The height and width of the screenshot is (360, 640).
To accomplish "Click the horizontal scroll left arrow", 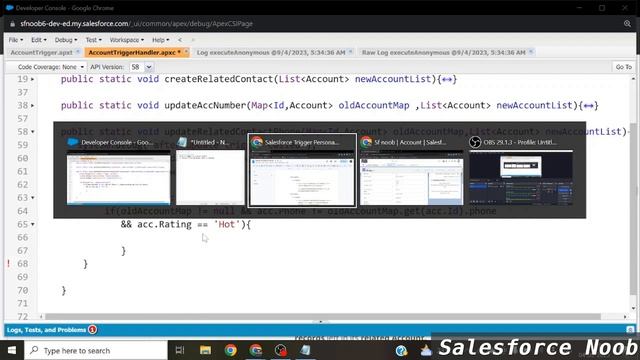I will pyautogui.click(x=41, y=317).
